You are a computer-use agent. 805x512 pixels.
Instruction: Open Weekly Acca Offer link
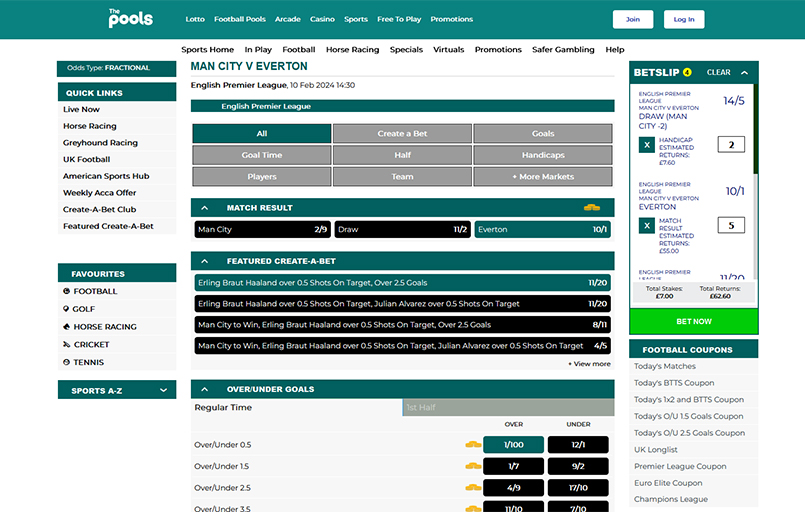[100, 193]
